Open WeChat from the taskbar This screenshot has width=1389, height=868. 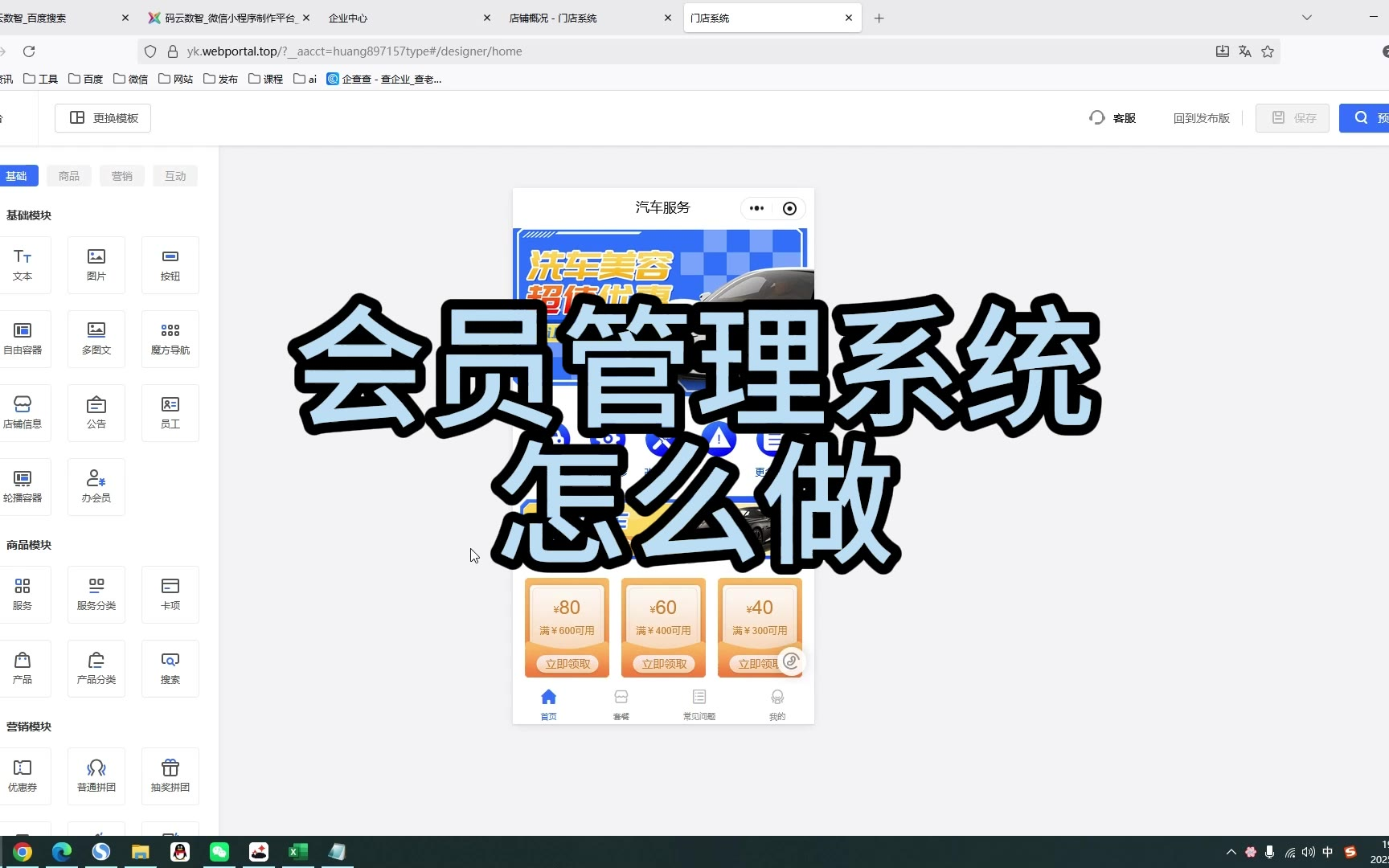(219, 852)
